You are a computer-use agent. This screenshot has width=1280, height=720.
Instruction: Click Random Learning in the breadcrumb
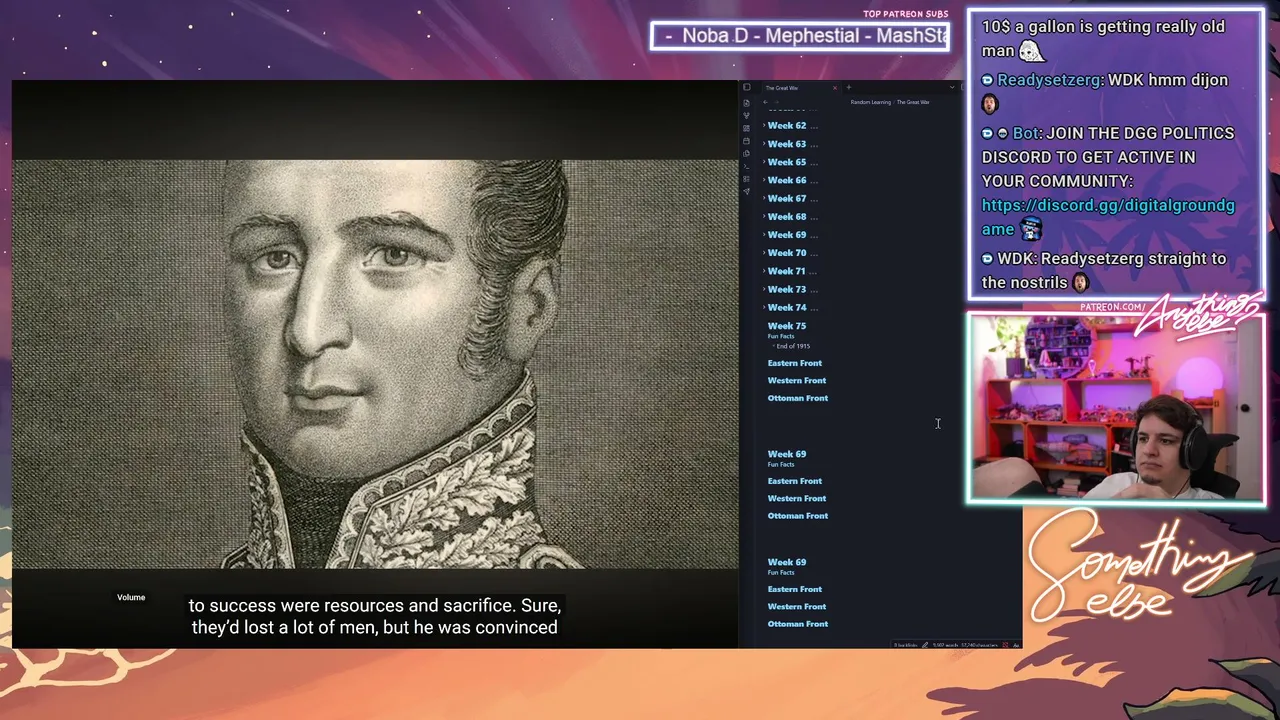(x=870, y=102)
